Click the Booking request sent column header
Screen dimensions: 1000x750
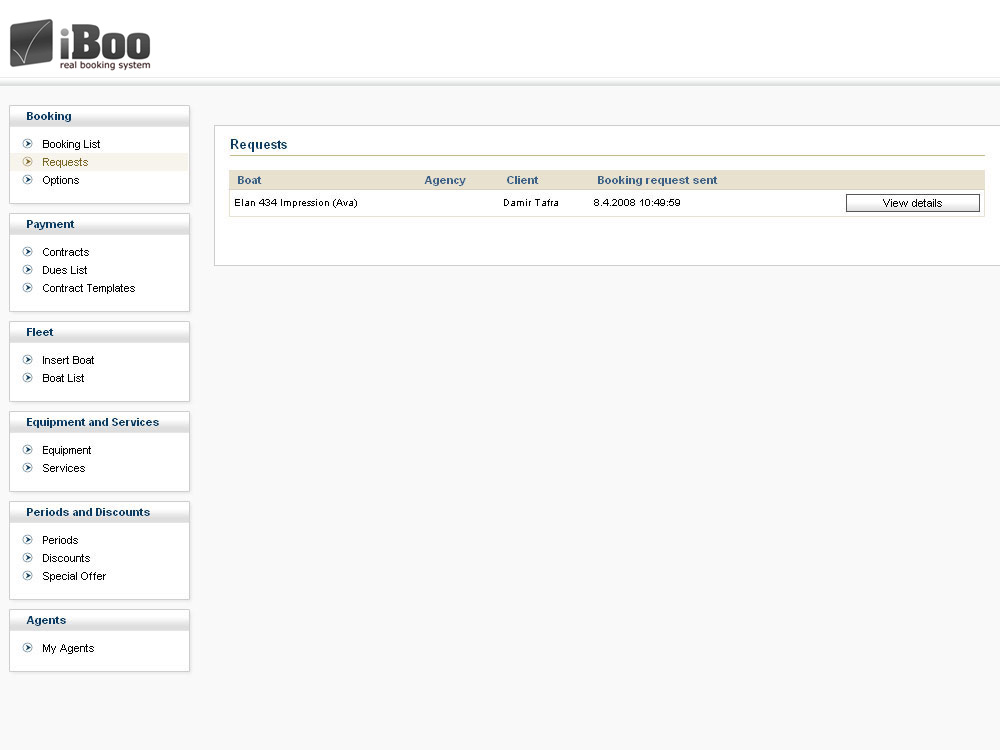tap(657, 180)
